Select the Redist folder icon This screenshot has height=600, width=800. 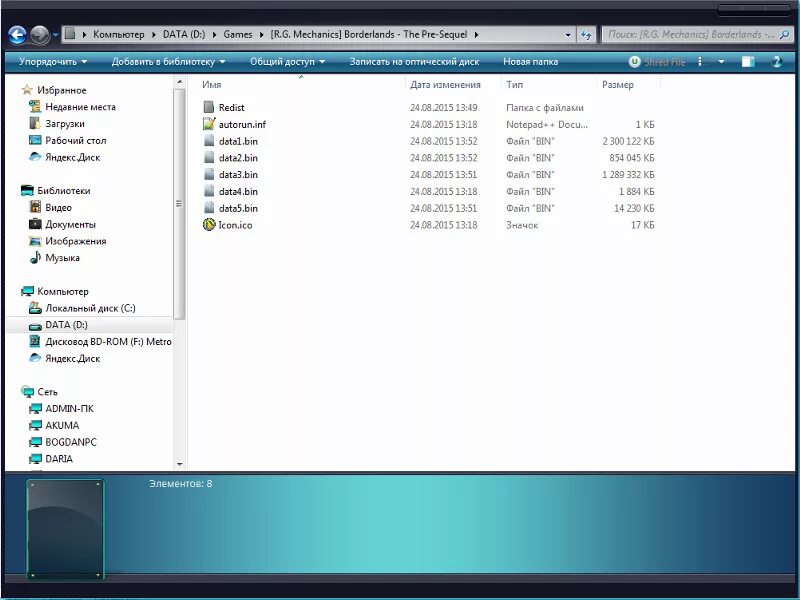pyautogui.click(x=209, y=107)
